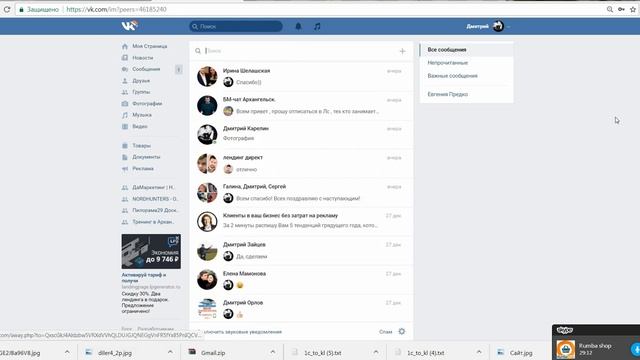This screenshot has height=360, width=640.
Task: Start new conversation with plus icon
Action: (402, 51)
